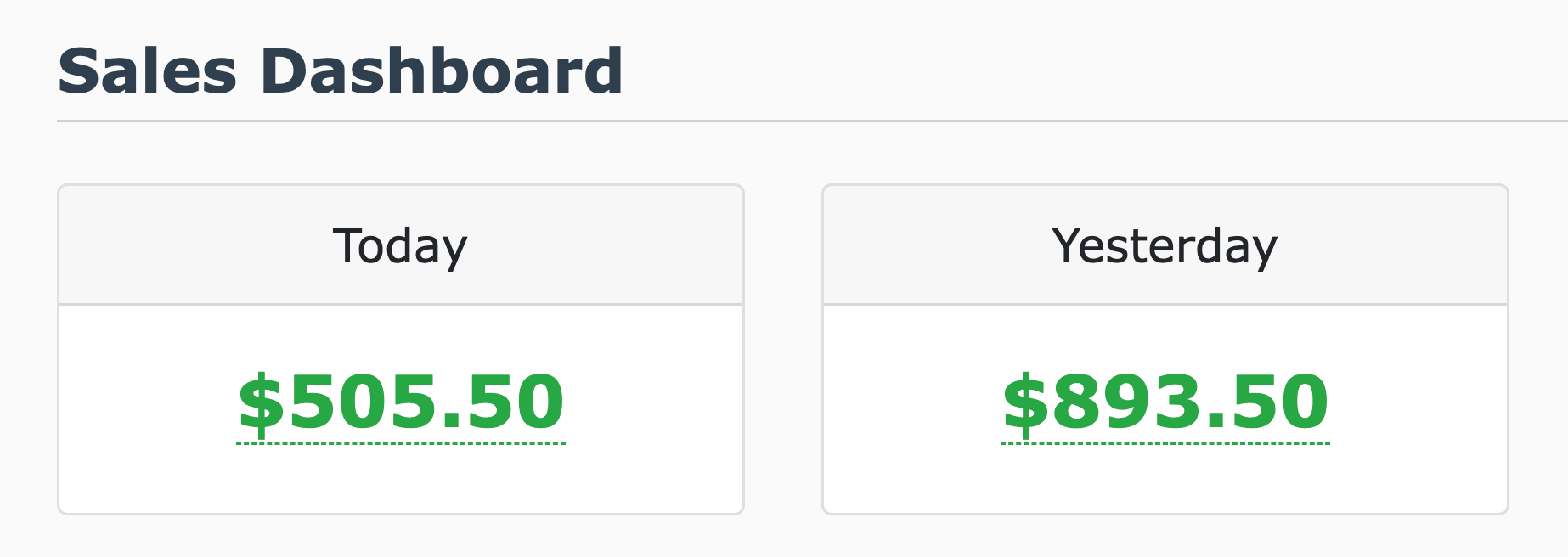The width and height of the screenshot is (1568, 557).
Task: Click the word "Sales" in the heading
Action: point(147,71)
